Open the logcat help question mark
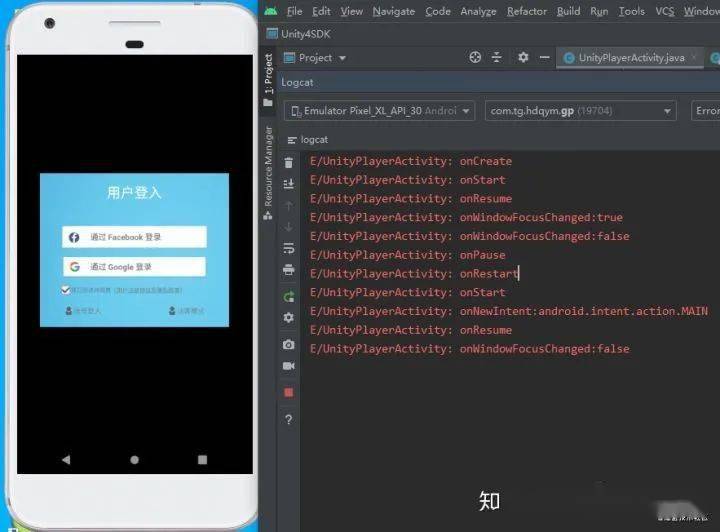The height and width of the screenshot is (532, 720). coord(289,420)
